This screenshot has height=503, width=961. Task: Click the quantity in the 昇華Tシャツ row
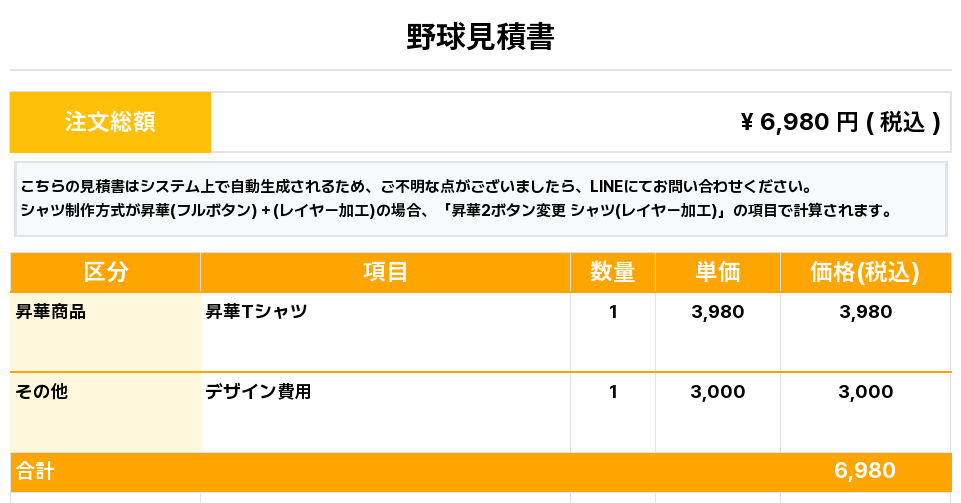coord(613,312)
